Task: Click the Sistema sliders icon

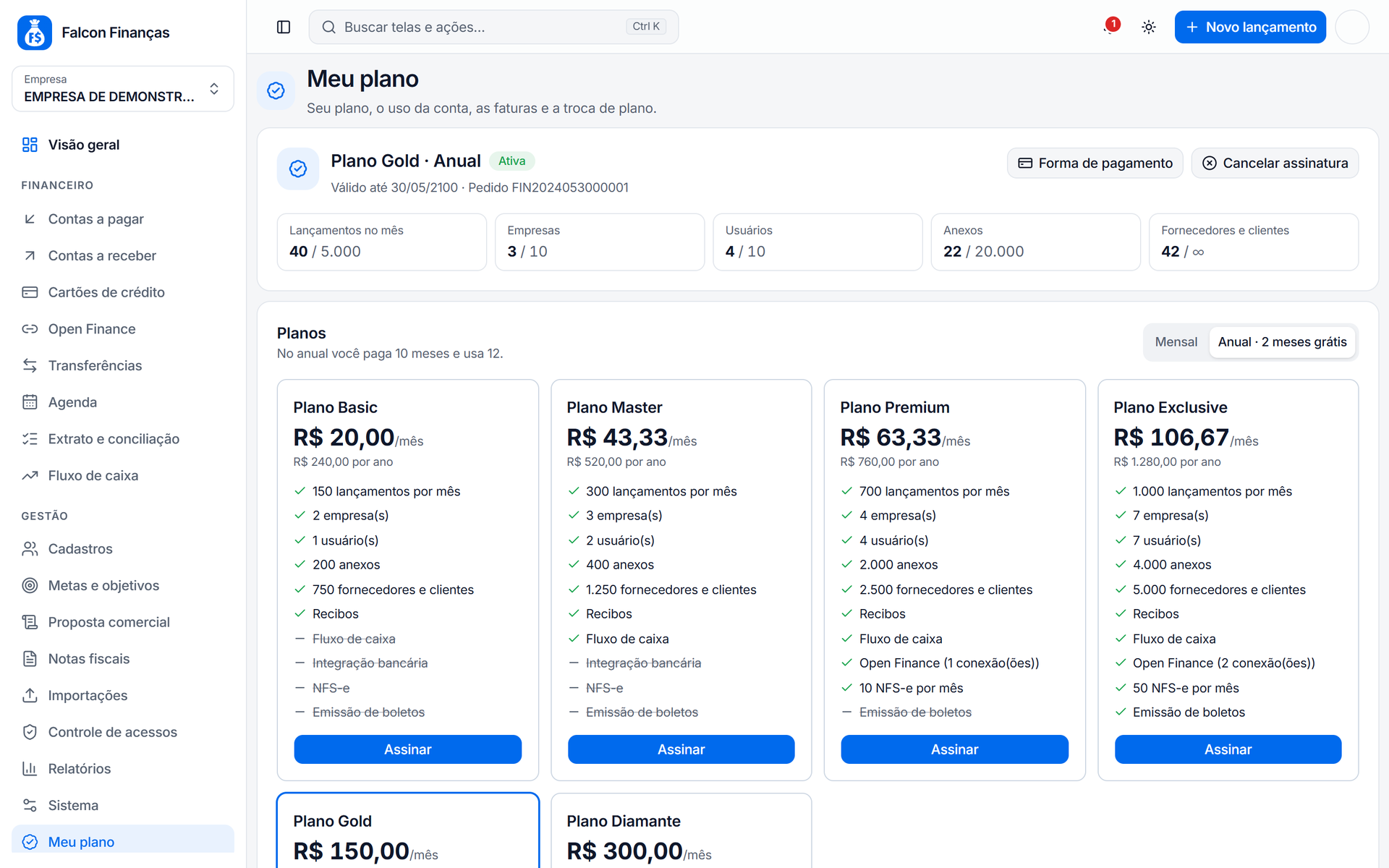Action: [x=30, y=805]
